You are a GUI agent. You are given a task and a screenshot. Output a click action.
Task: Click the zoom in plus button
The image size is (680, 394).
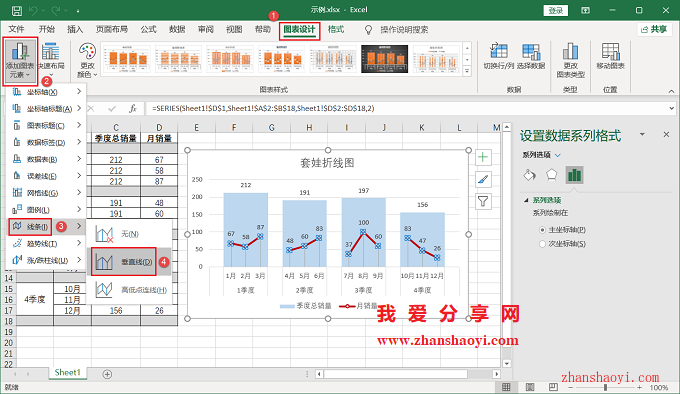coord(639,387)
